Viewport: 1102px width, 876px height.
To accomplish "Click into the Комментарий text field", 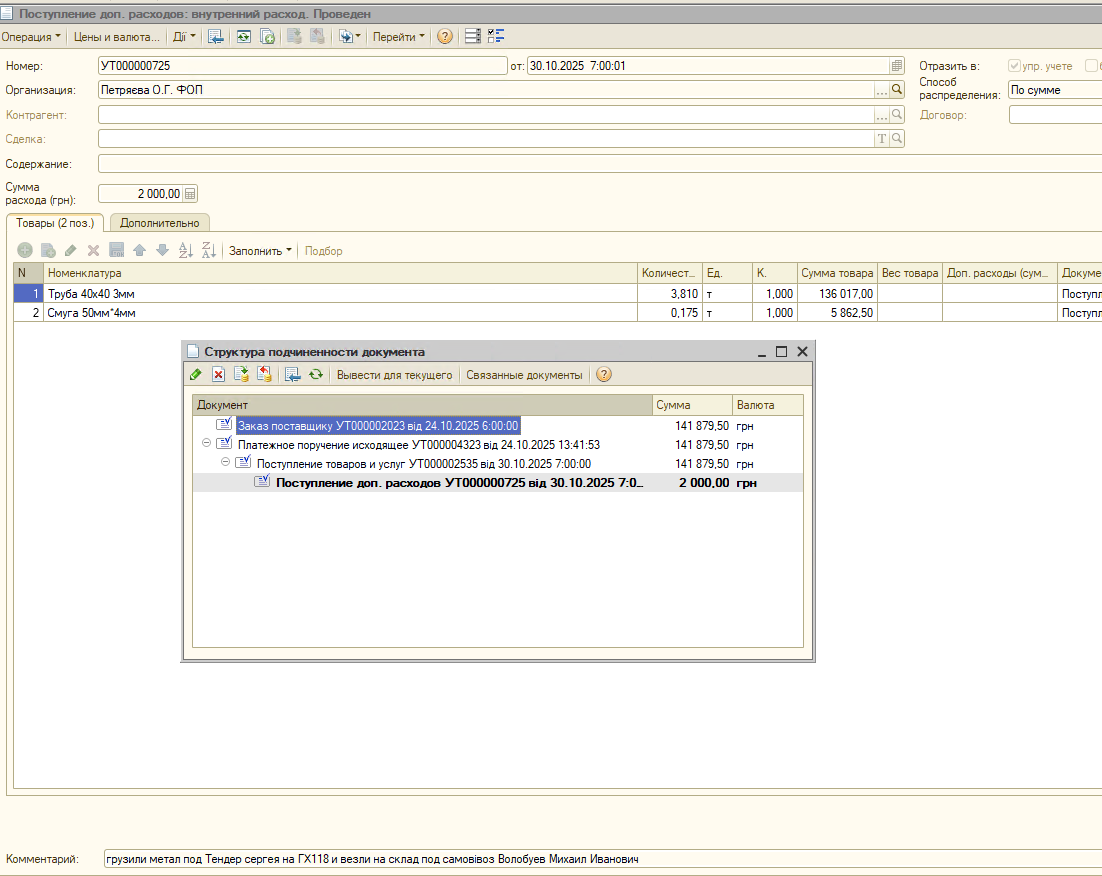I will point(602,858).
